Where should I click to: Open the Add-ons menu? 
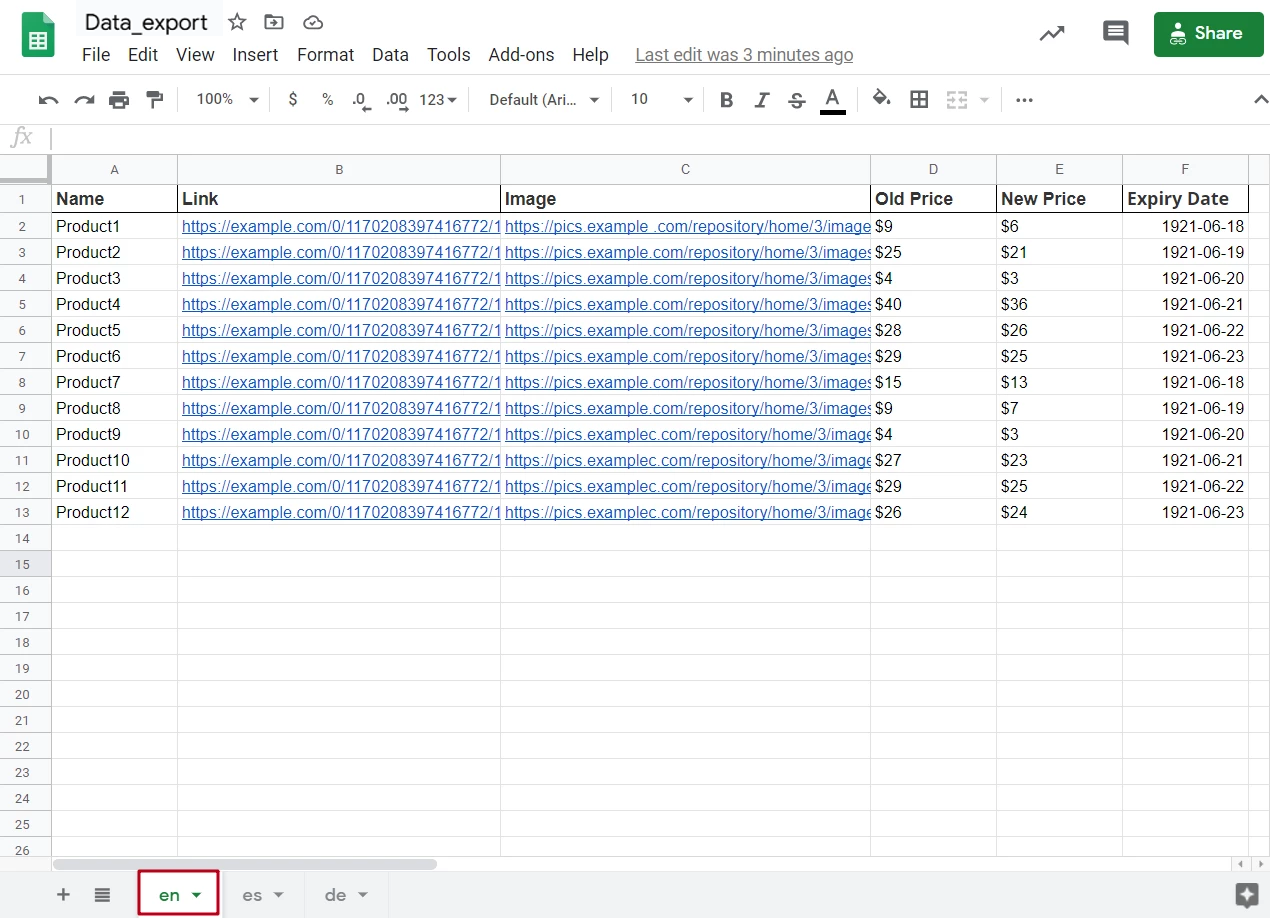coord(522,55)
